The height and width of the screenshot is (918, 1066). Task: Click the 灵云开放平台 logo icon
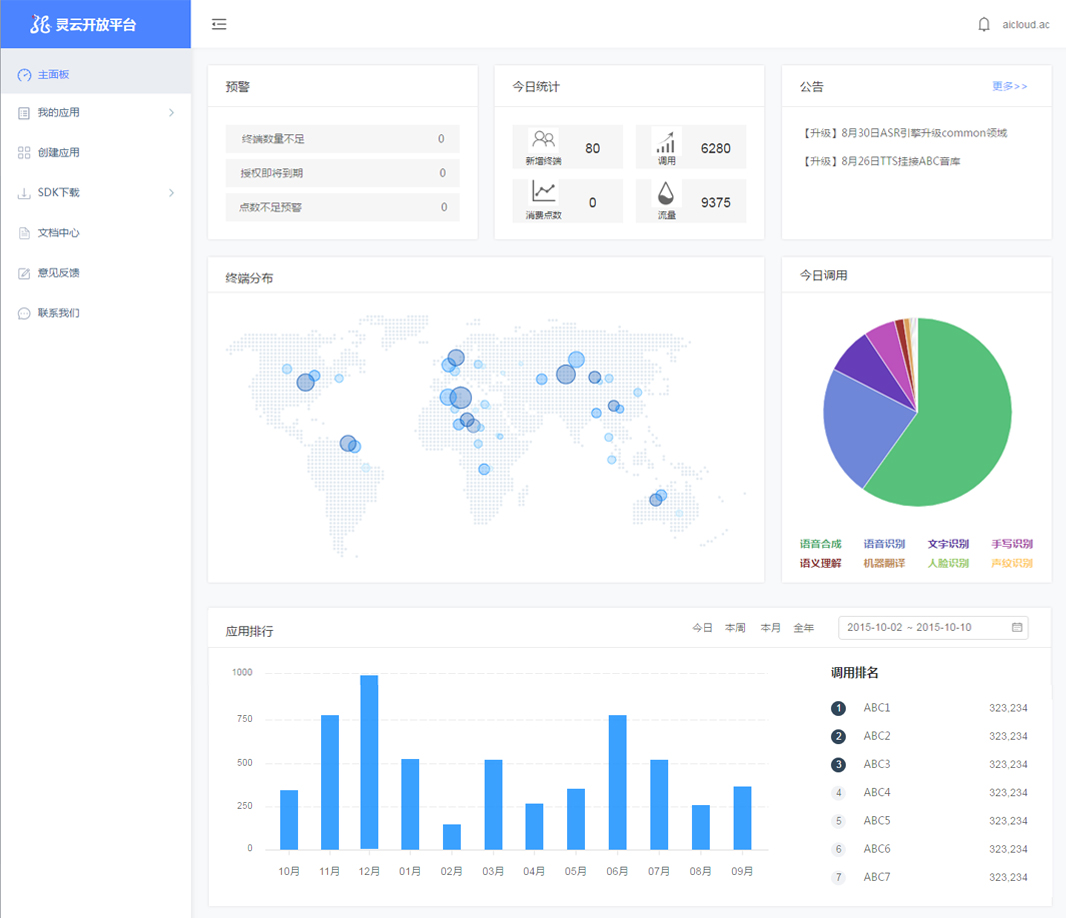pos(40,24)
